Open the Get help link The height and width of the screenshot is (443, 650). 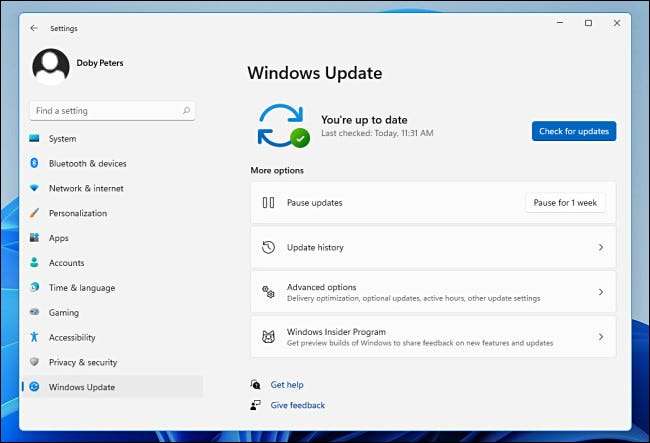(287, 385)
